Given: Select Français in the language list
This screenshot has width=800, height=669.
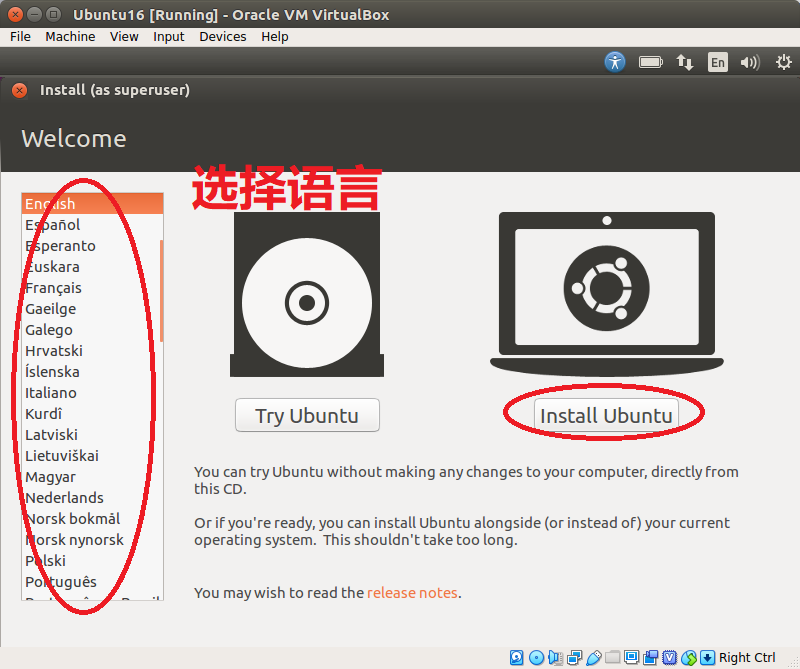Looking at the screenshot, I should (x=91, y=288).
